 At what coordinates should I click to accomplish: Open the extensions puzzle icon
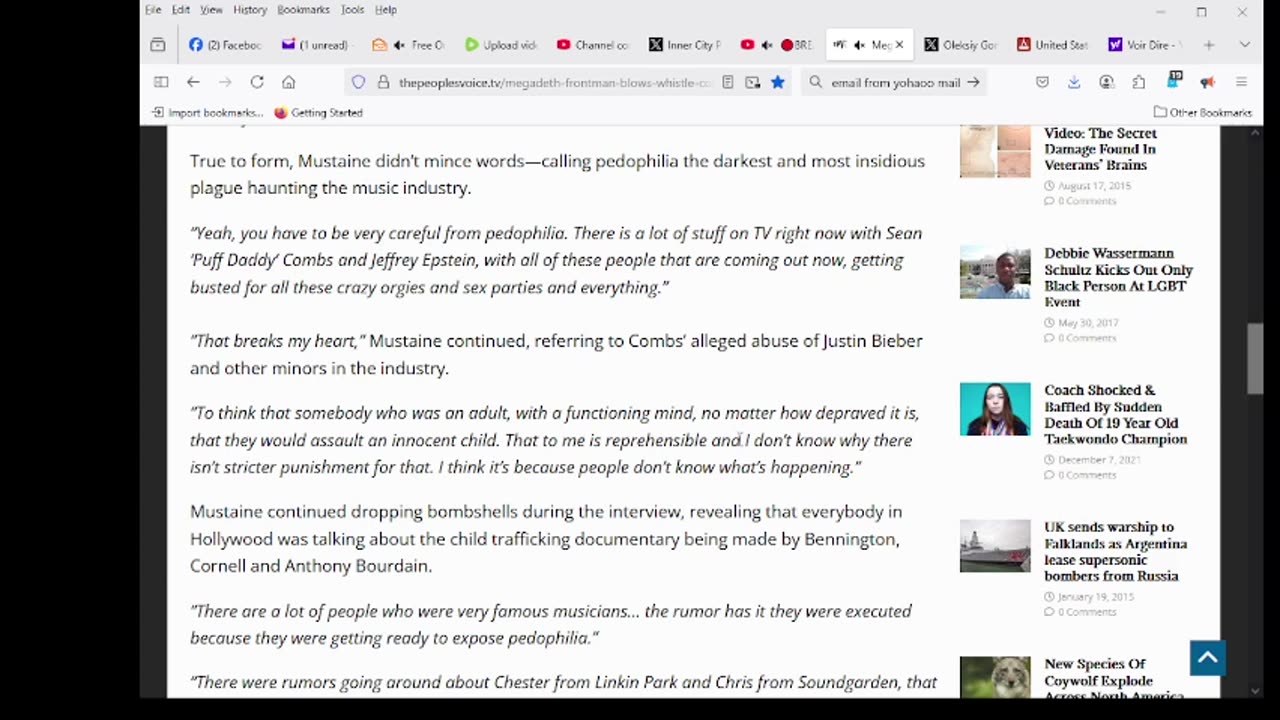pos(1138,82)
